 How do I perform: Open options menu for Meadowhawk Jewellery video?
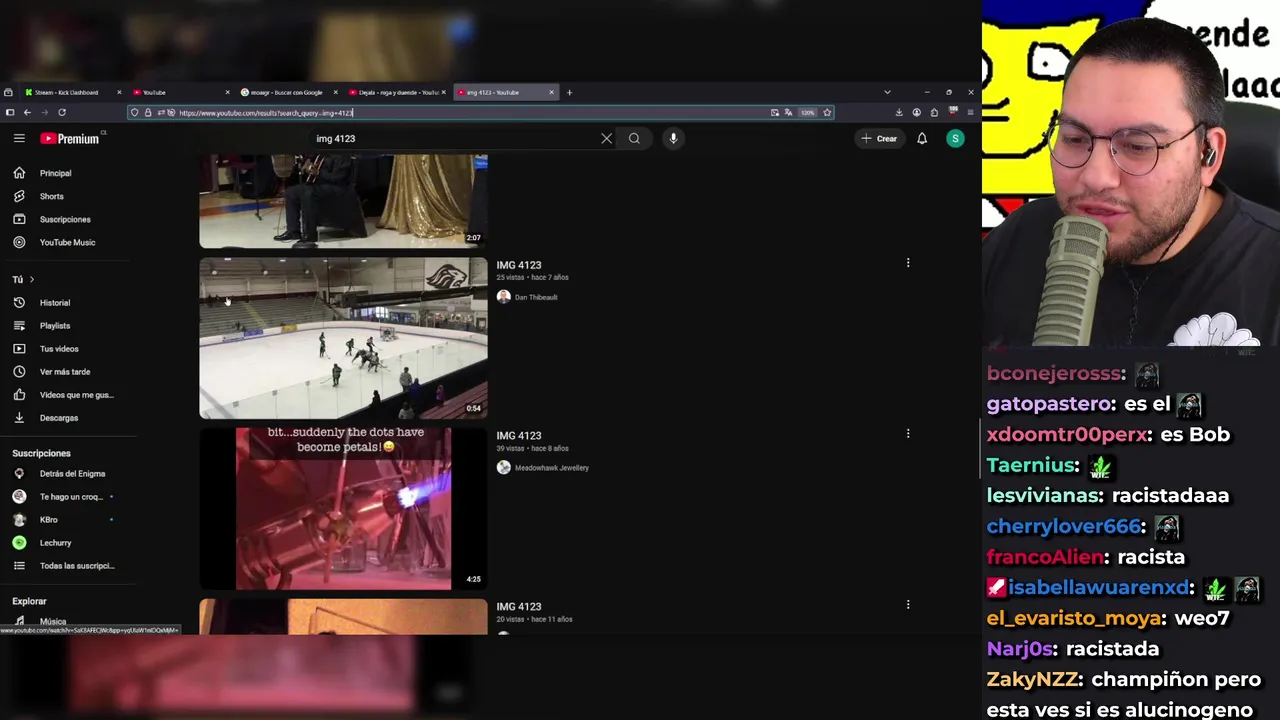click(x=908, y=434)
